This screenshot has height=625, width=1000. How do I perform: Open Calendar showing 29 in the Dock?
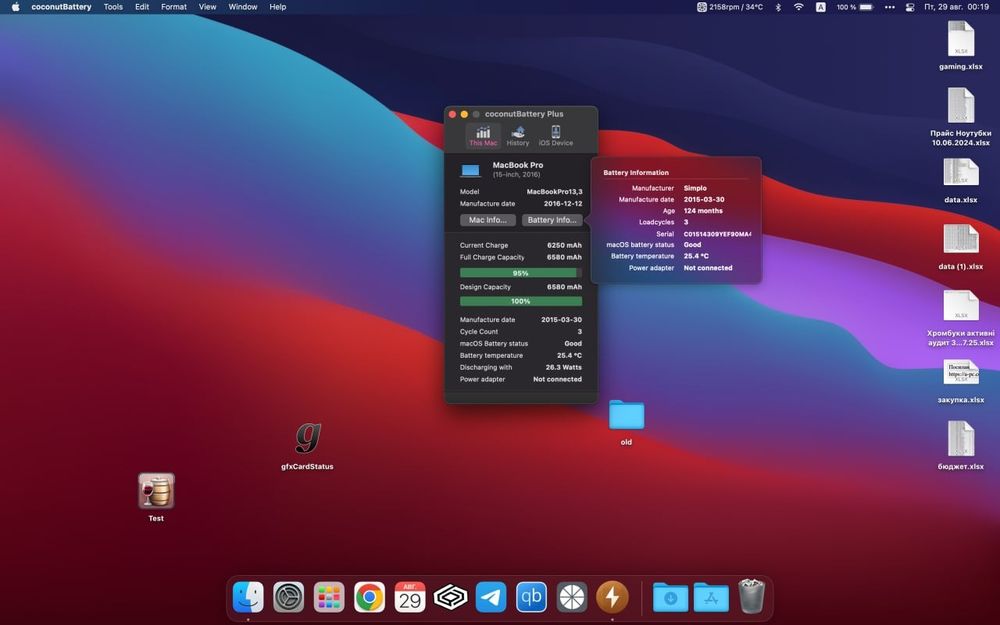point(410,598)
